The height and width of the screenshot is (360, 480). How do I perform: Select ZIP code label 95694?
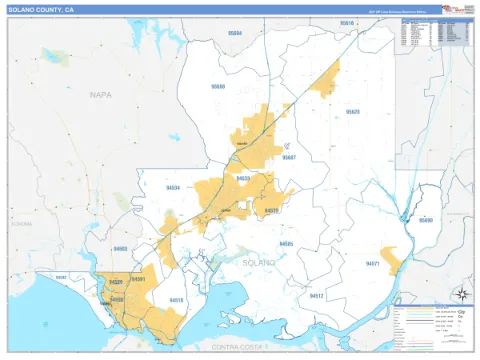235,33
